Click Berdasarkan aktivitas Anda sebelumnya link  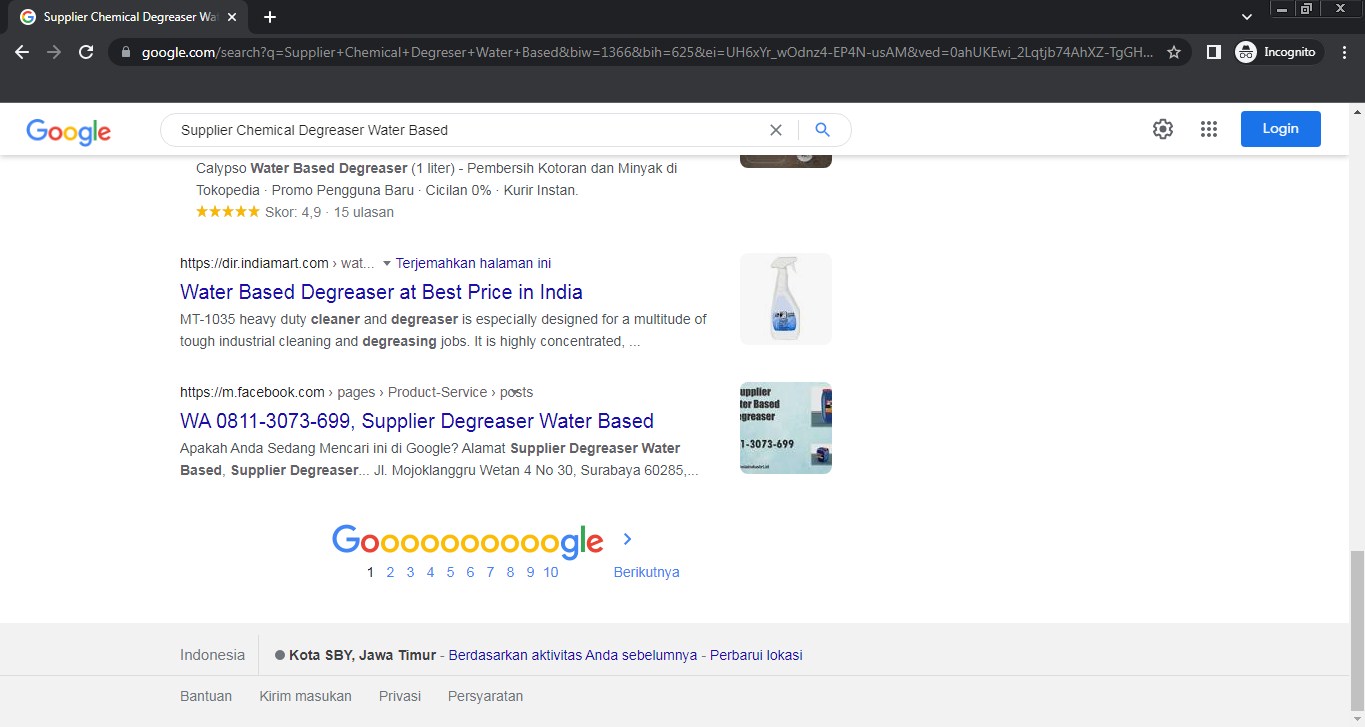[x=573, y=655]
